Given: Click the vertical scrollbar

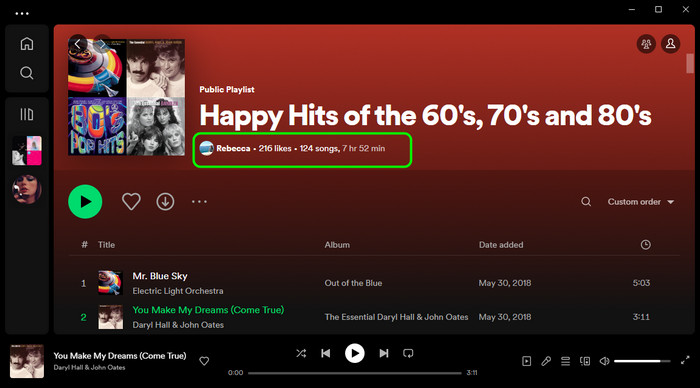Looking at the screenshot, I should pyautogui.click(x=690, y=63).
